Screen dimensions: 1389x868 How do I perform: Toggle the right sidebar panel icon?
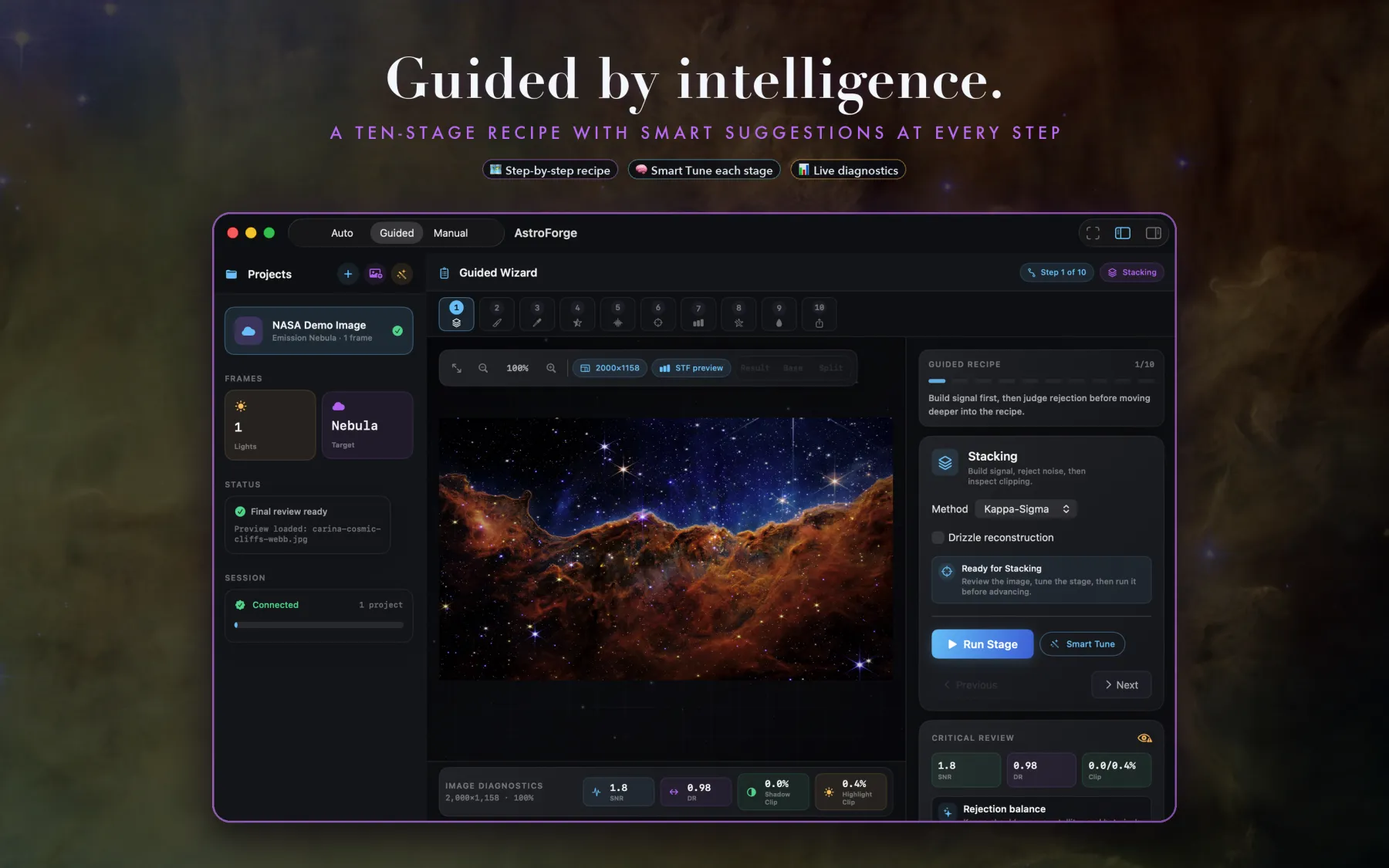pos(1154,233)
